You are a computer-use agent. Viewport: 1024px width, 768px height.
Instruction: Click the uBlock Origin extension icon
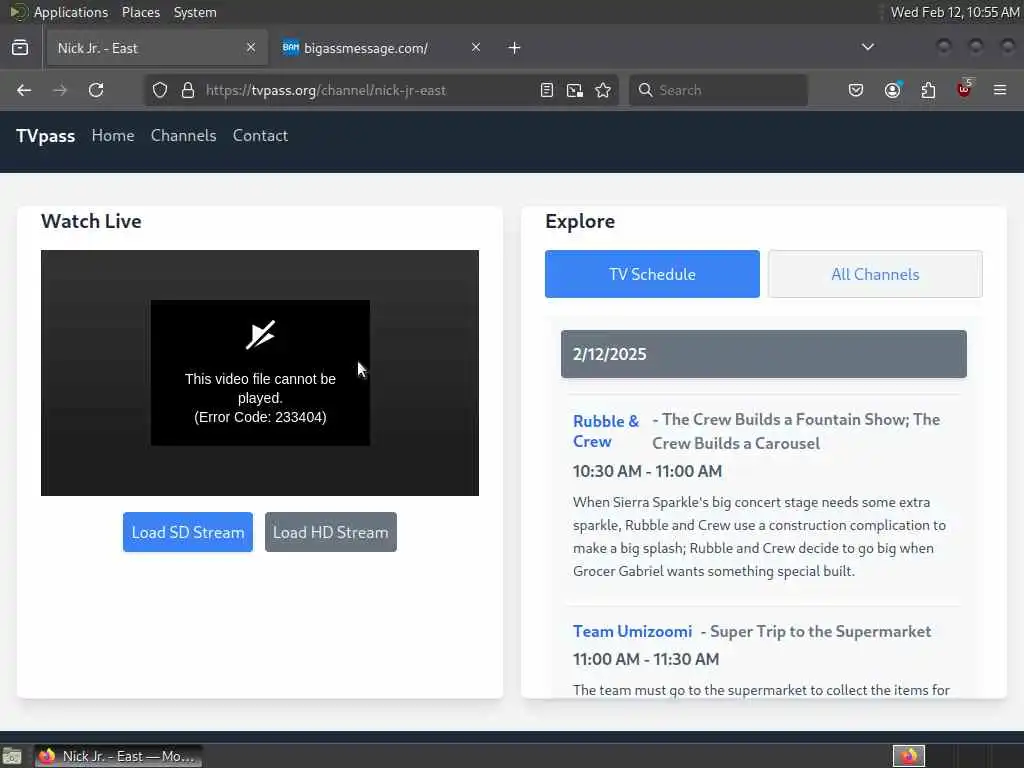coord(965,89)
